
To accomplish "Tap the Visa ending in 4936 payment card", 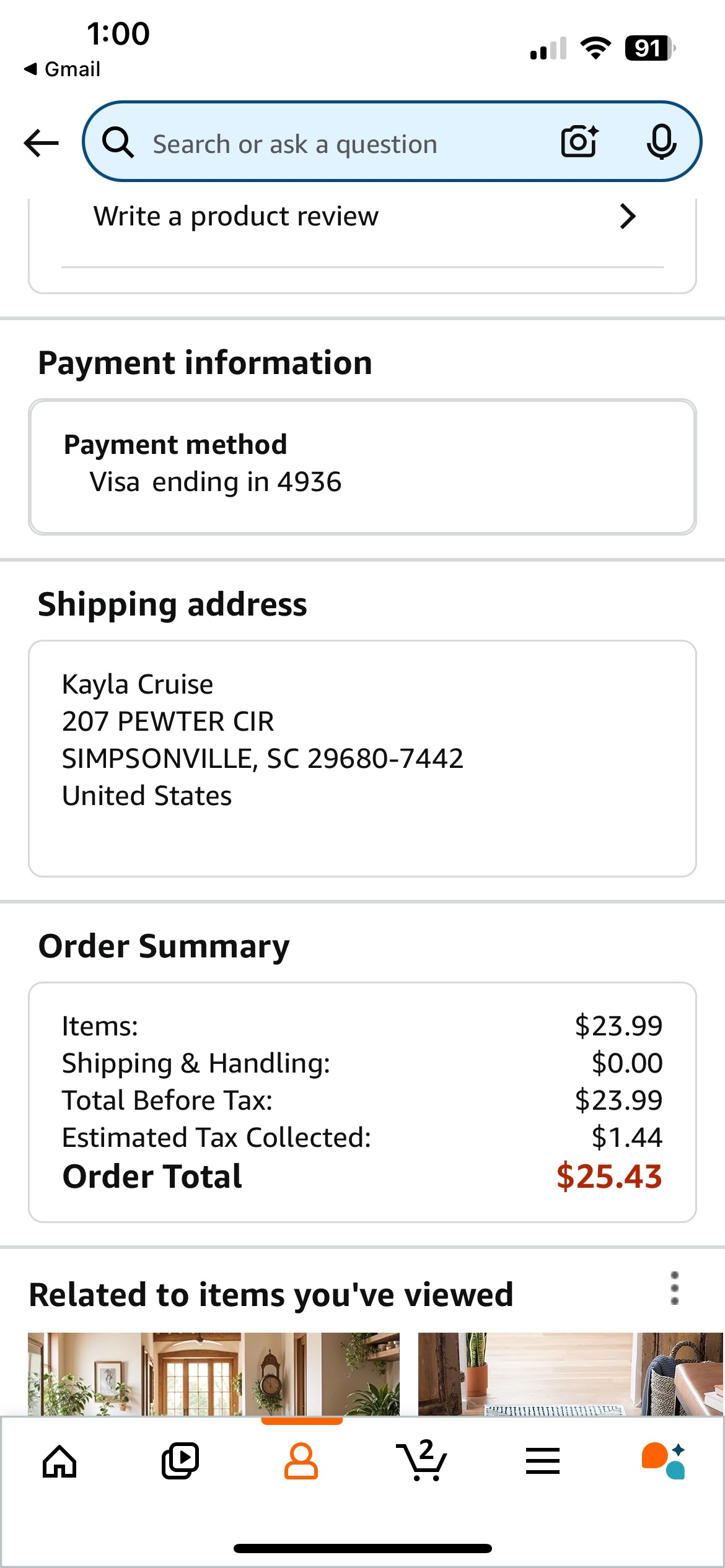I will 362,467.
